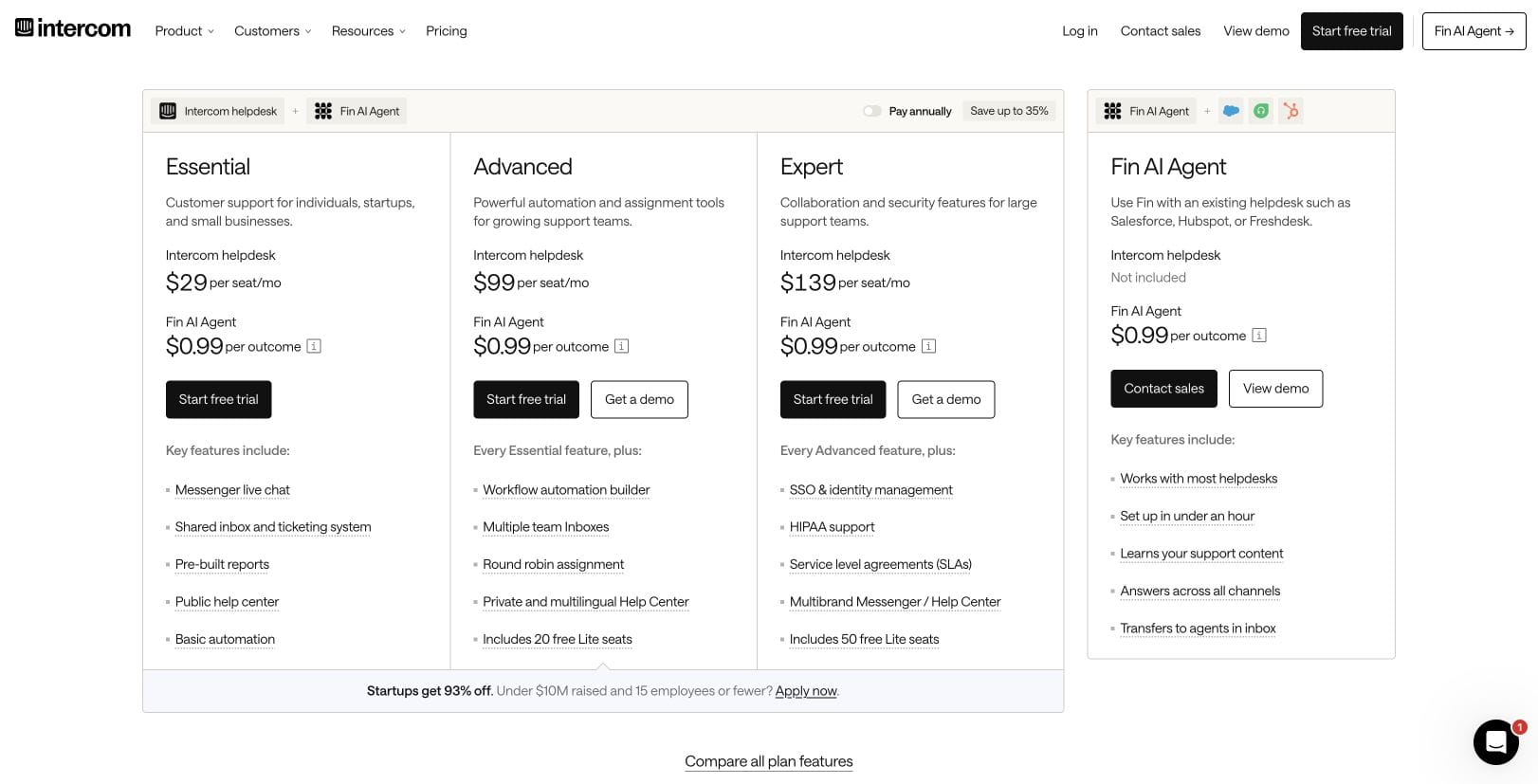The width and height of the screenshot is (1538, 784).
Task: Expand the Resources menu
Action: (369, 30)
